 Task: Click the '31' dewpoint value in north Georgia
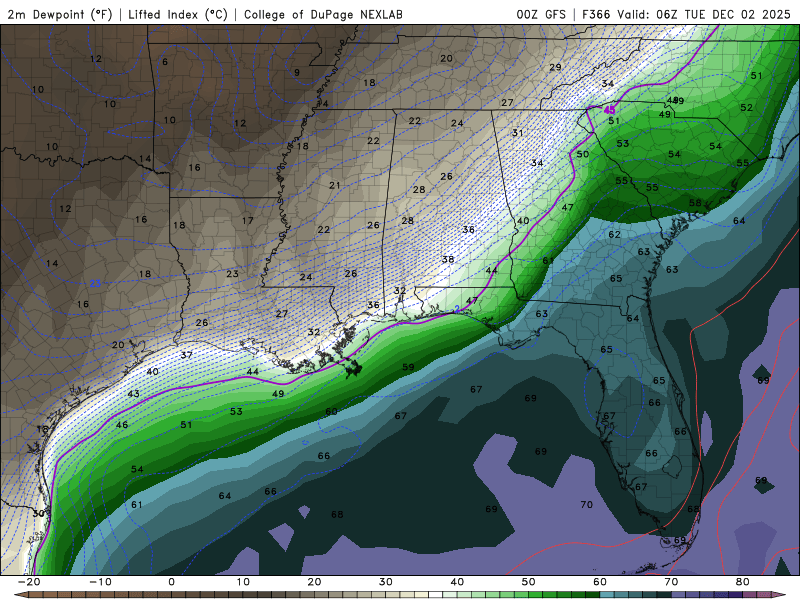[518, 133]
